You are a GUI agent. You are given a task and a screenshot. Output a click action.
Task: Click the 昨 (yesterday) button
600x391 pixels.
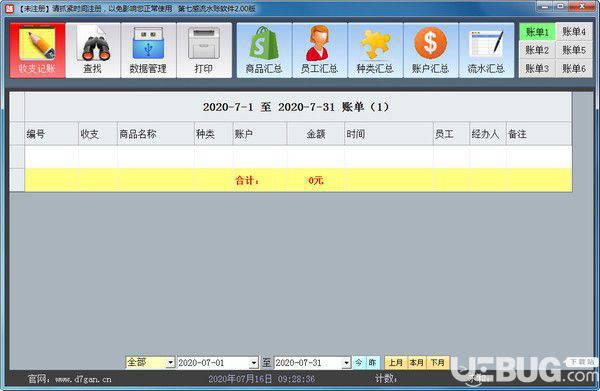373,362
